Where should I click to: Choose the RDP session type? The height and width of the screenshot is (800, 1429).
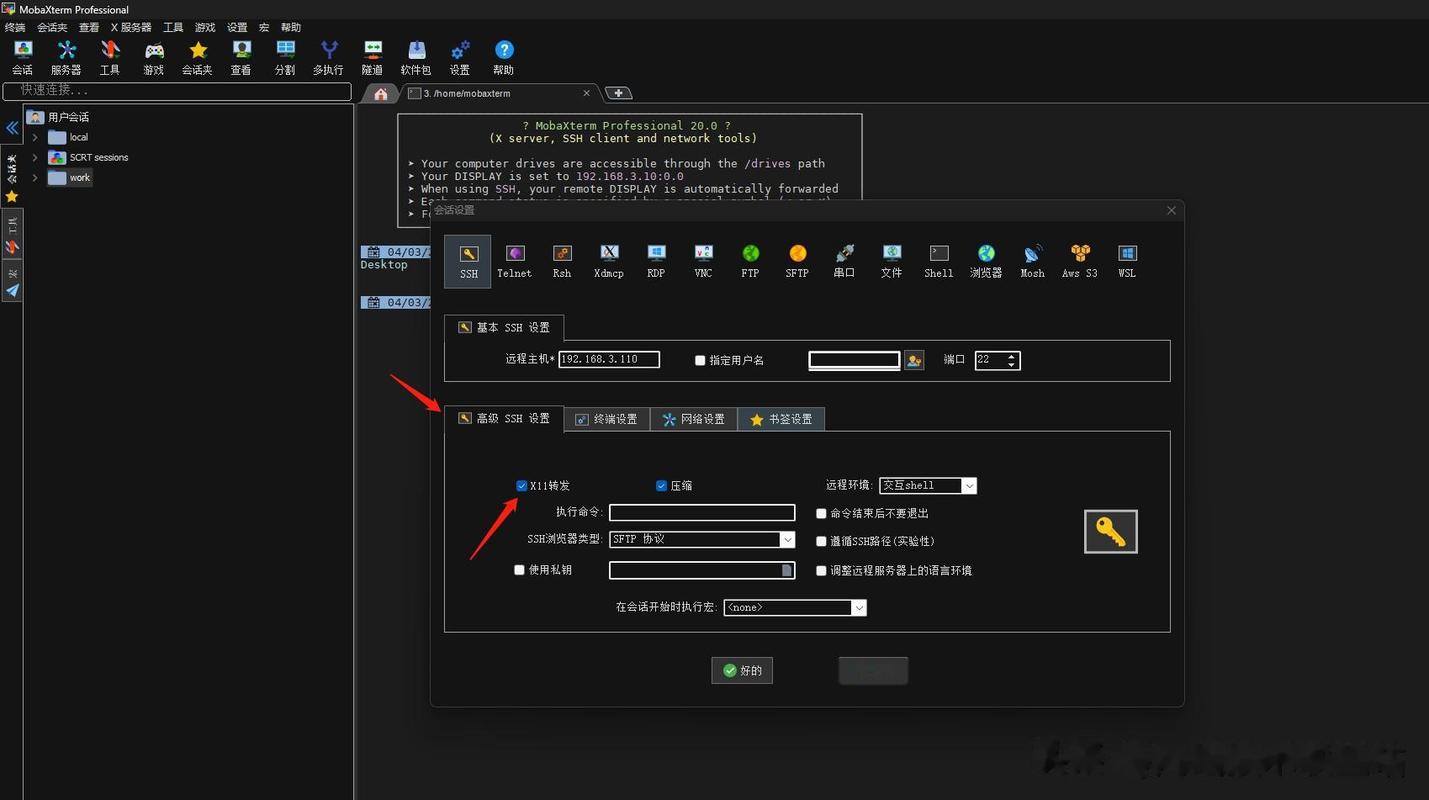[656, 261]
